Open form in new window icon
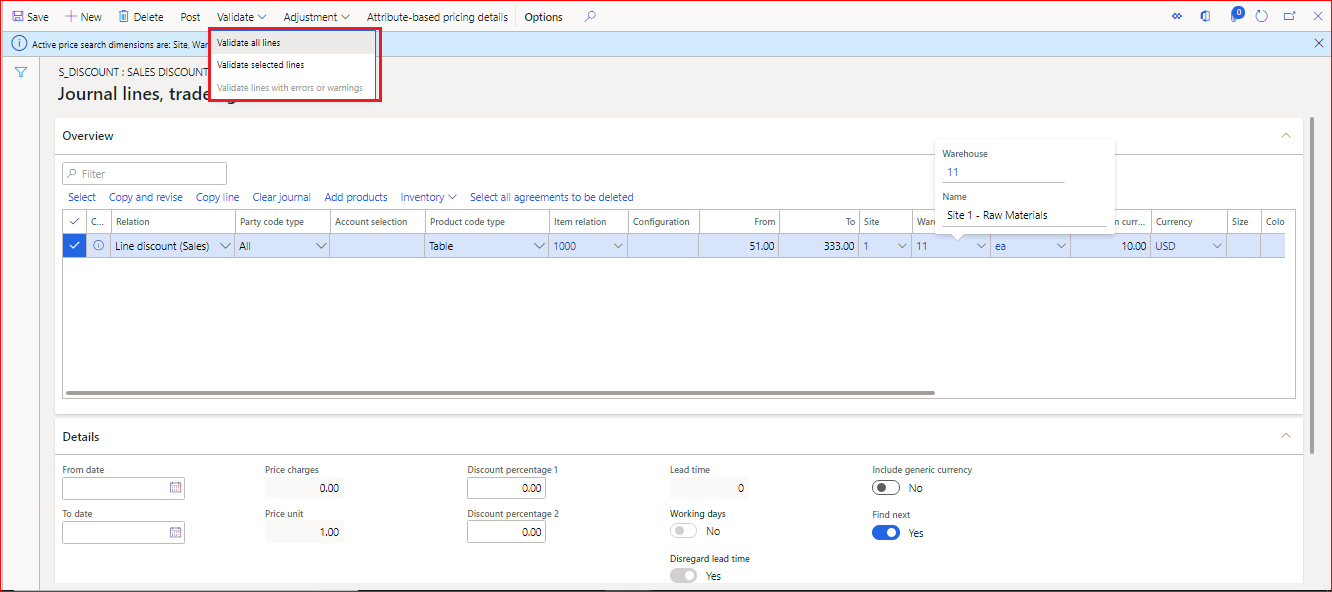 [x=1289, y=17]
